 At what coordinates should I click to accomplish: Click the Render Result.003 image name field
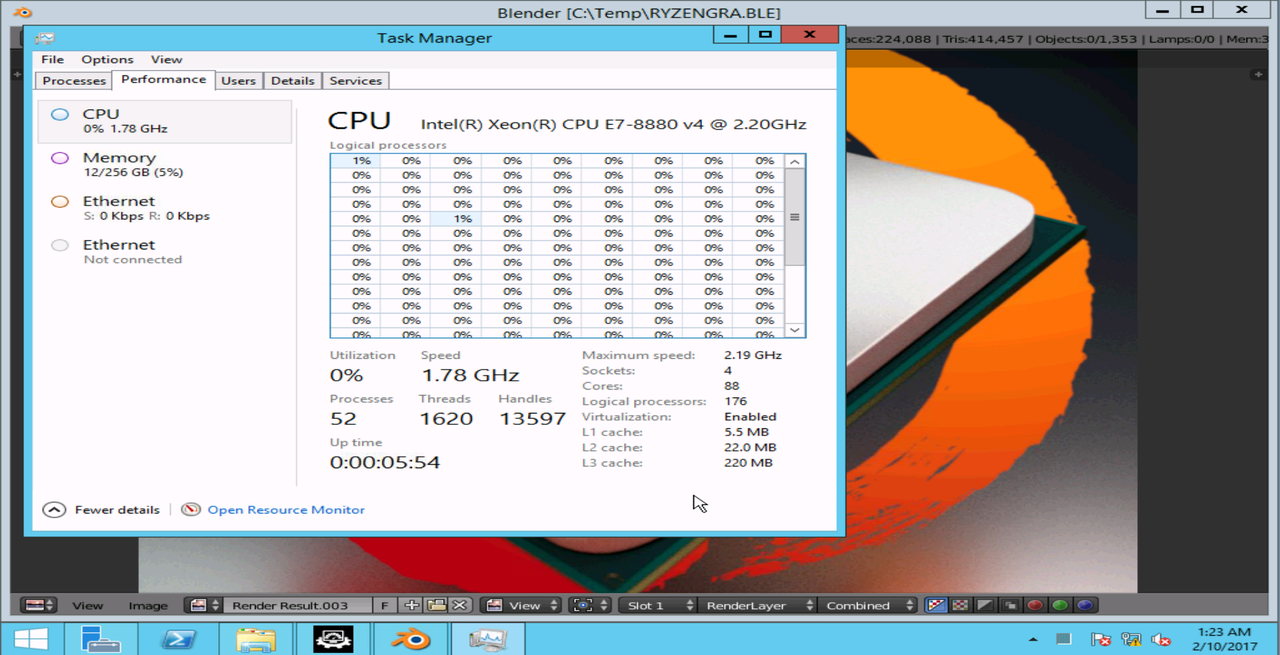(x=297, y=605)
